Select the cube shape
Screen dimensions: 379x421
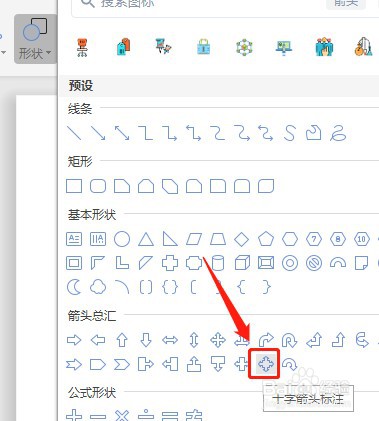click(x=242, y=263)
